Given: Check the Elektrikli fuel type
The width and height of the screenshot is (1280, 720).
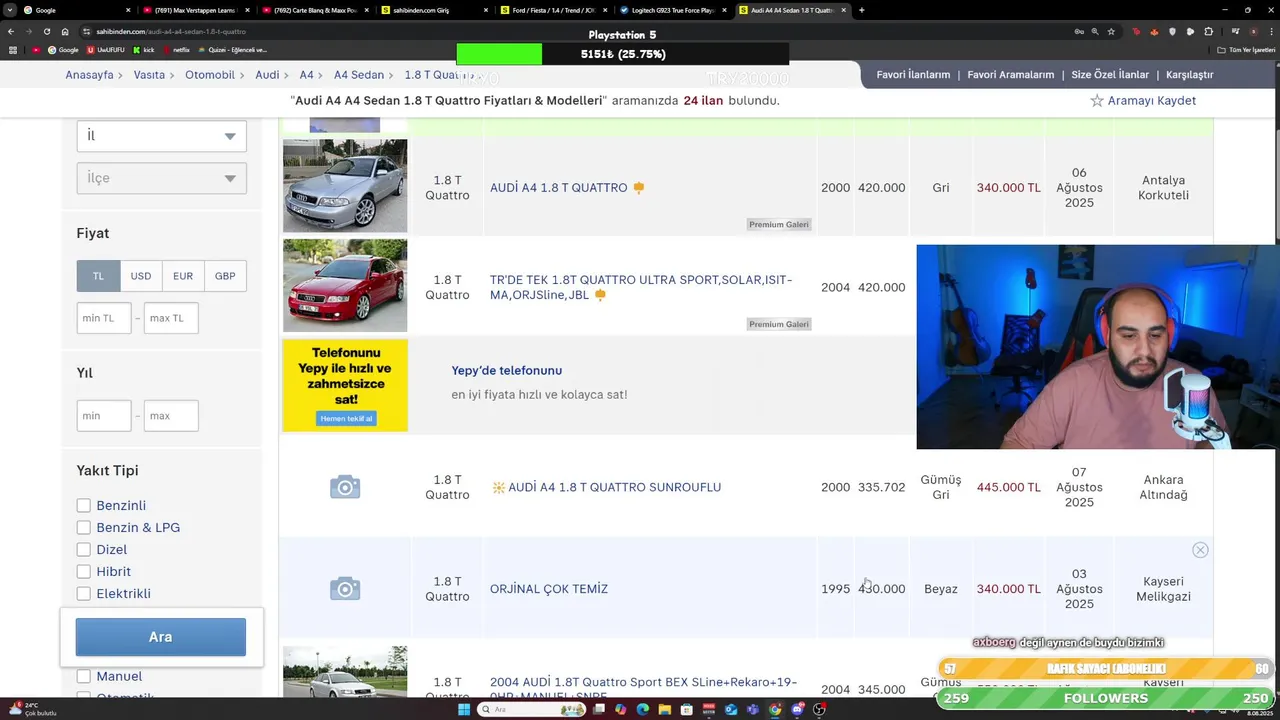Looking at the screenshot, I should 84,594.
